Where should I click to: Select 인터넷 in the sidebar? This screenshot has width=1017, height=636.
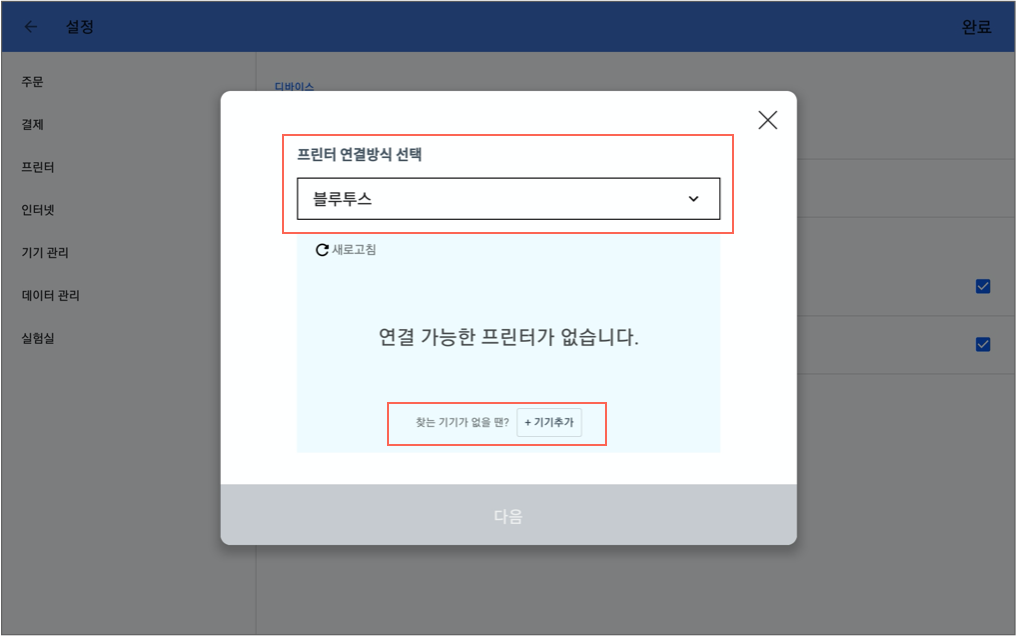[38, 210]
